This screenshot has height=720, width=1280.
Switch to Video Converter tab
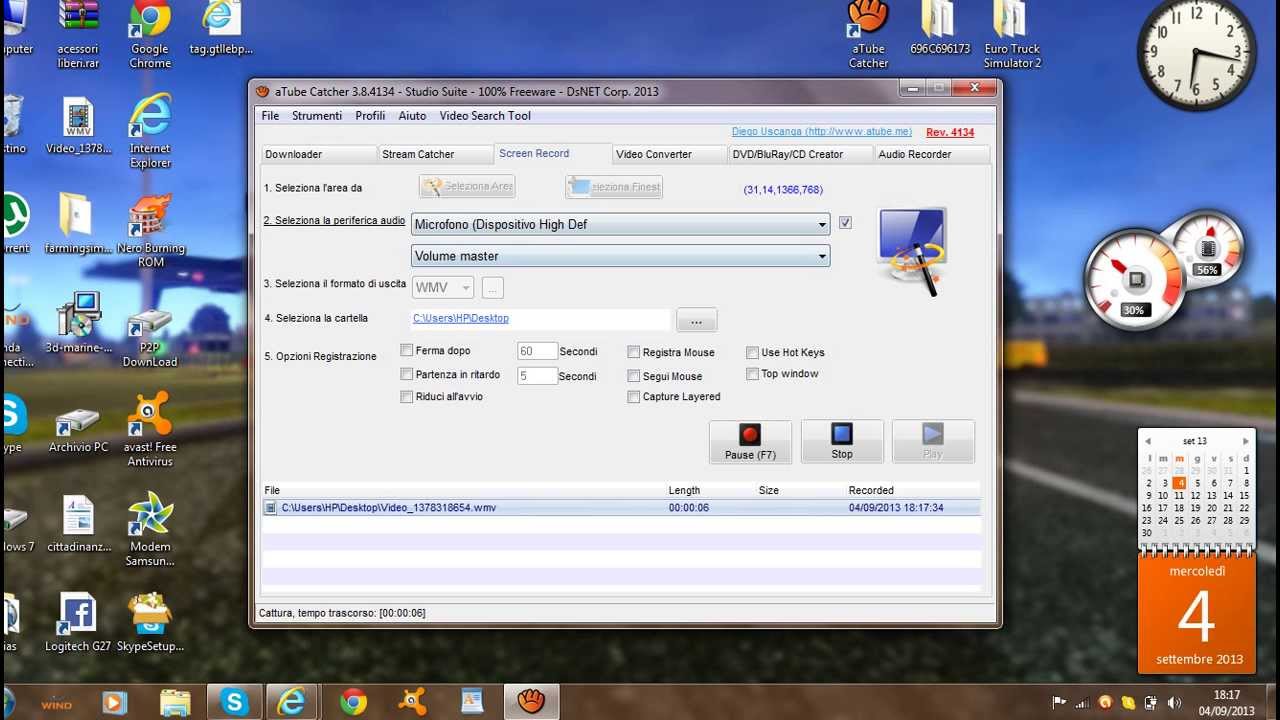coord(669,154)
